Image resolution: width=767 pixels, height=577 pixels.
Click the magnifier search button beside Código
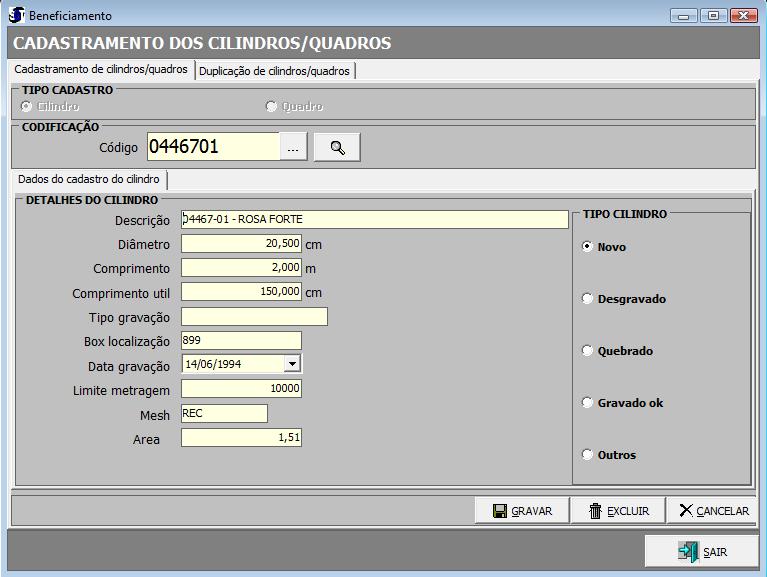(337, 148)
